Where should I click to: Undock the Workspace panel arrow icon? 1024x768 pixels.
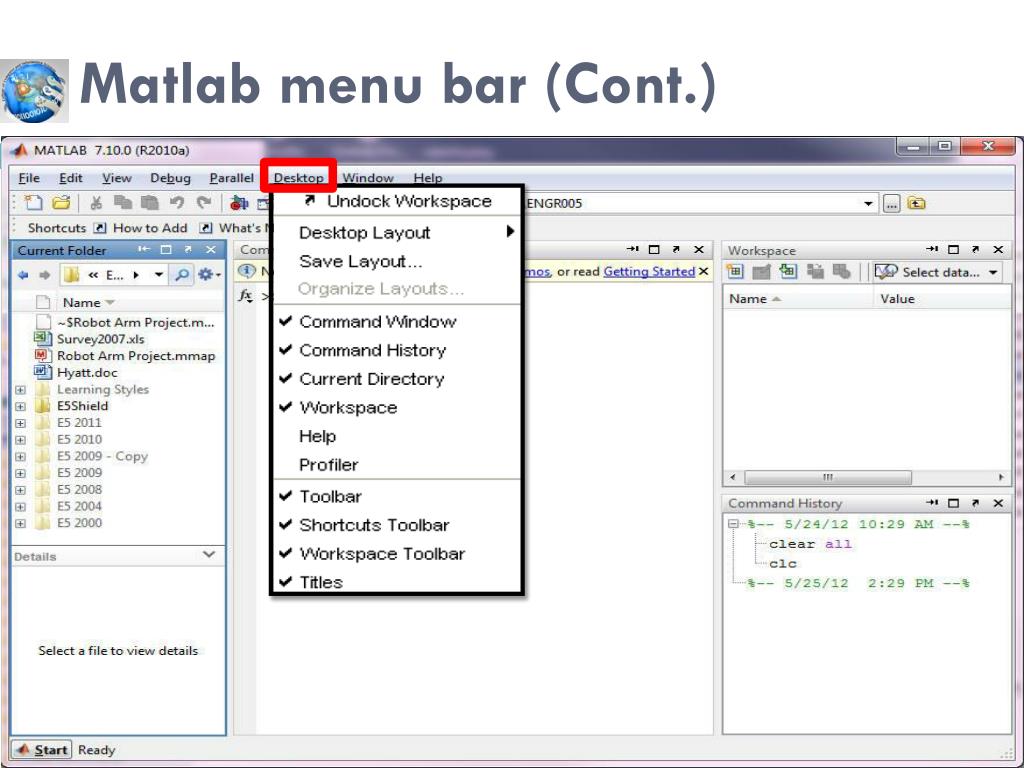976,249
